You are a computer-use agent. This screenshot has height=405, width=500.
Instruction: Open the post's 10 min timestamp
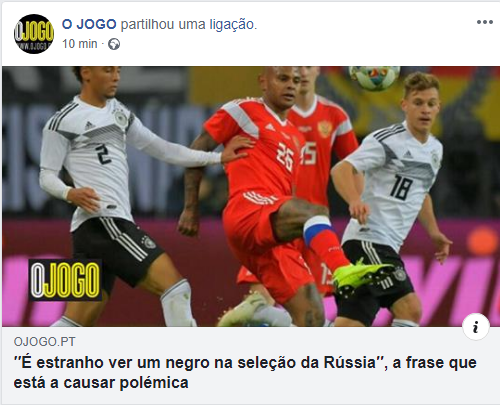click(x=80, y=44)
